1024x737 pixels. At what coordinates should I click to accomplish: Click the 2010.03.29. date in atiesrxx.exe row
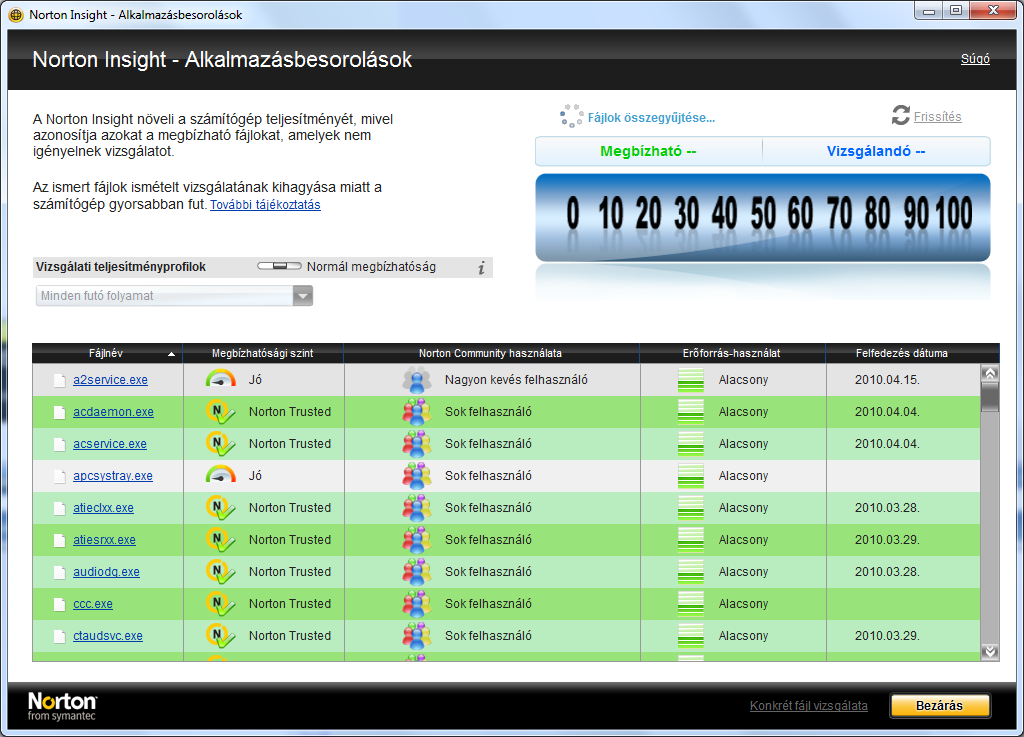[888, 540]
